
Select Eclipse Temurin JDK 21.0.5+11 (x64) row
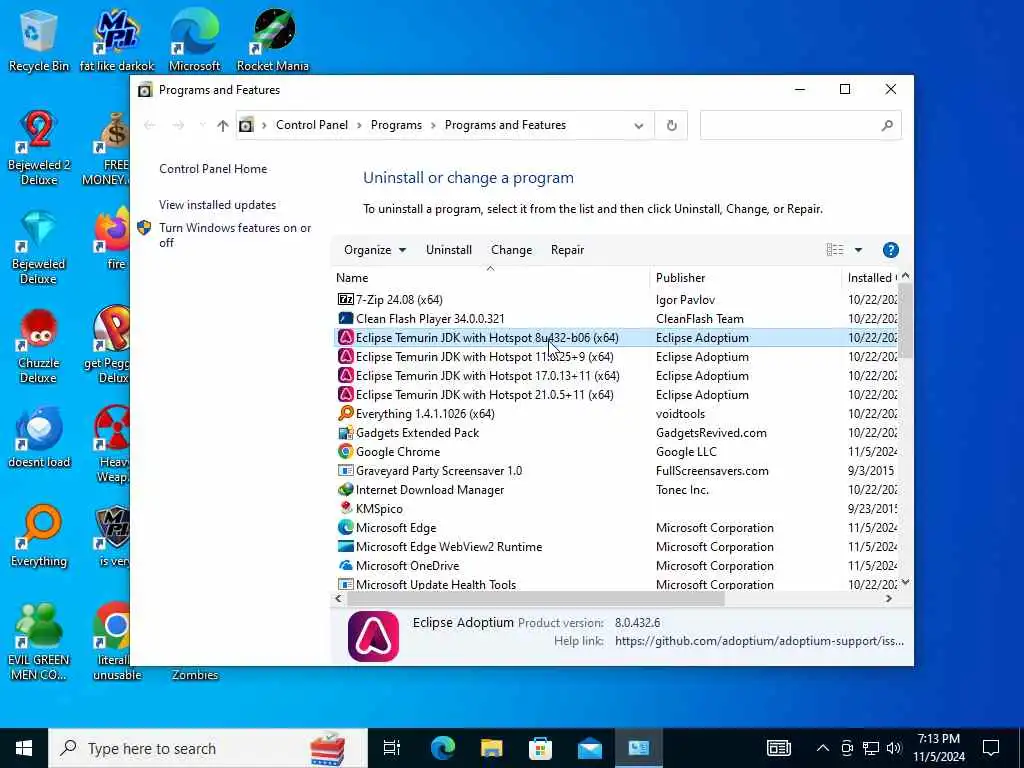click(x=616, y=394)
